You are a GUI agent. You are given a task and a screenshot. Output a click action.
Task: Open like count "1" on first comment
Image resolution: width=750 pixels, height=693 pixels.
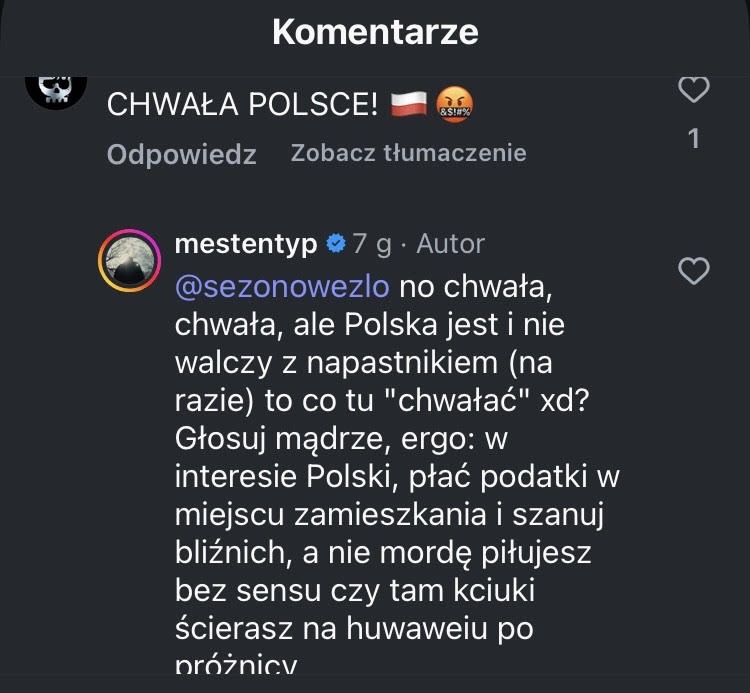(694, 138)
